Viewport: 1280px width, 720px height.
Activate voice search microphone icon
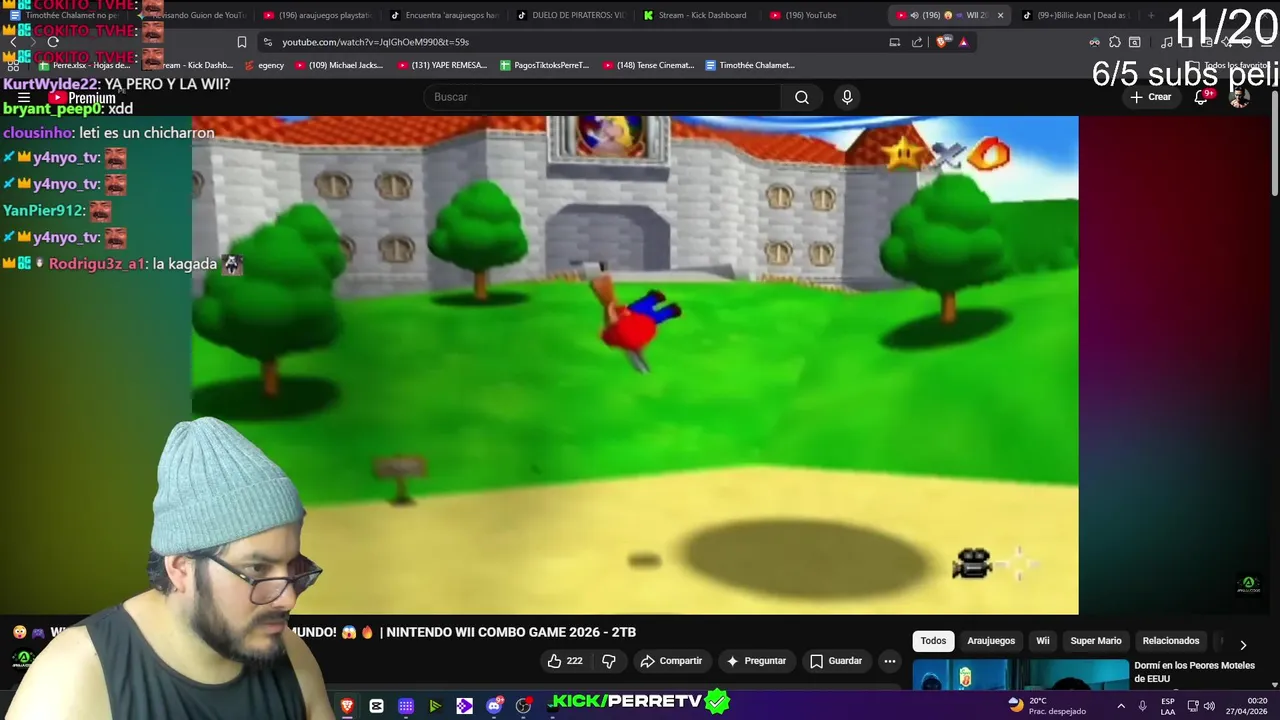(847, 97)
